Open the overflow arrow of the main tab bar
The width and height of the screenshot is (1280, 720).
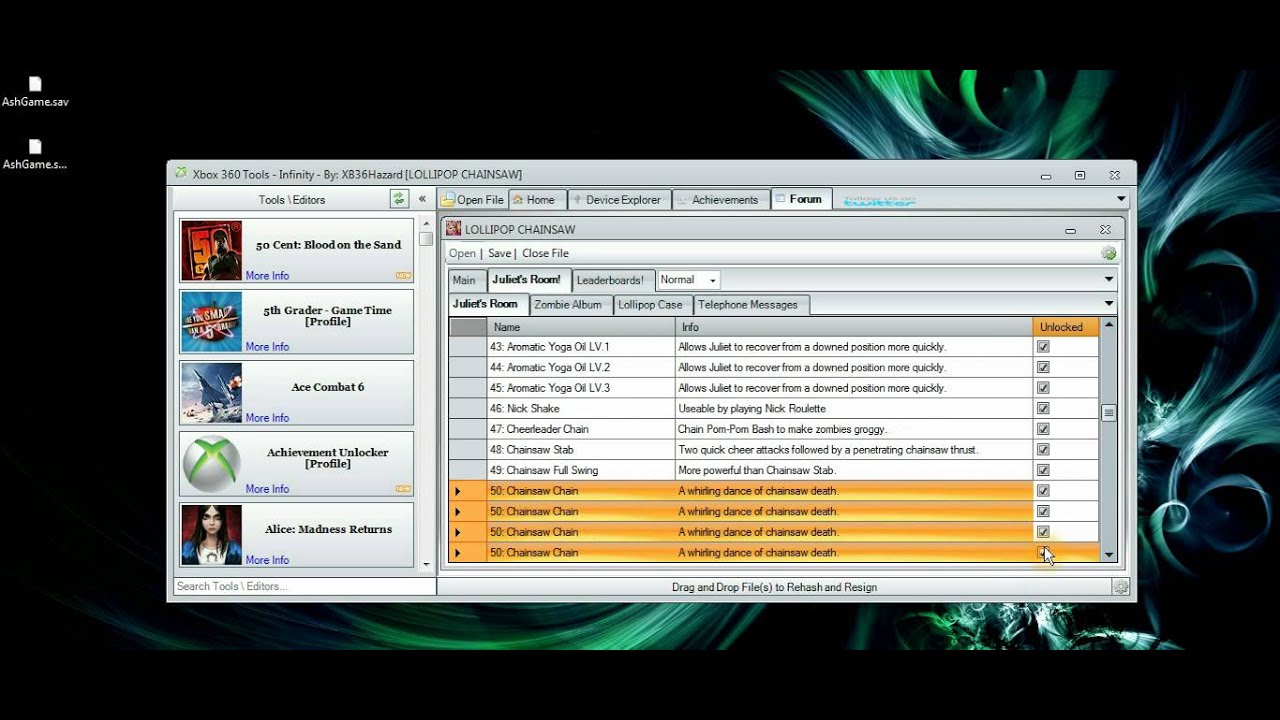[1121, 199]
